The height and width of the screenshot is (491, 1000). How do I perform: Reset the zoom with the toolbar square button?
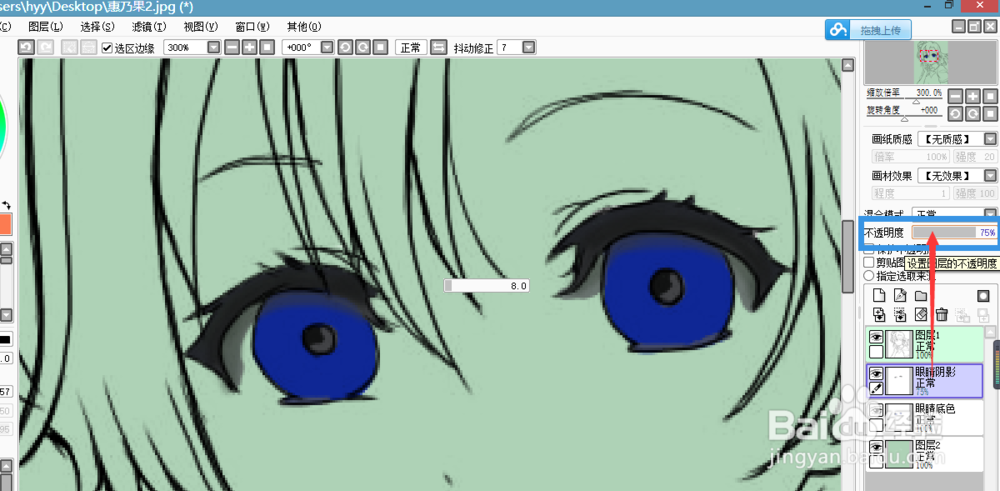pos(267,48)
